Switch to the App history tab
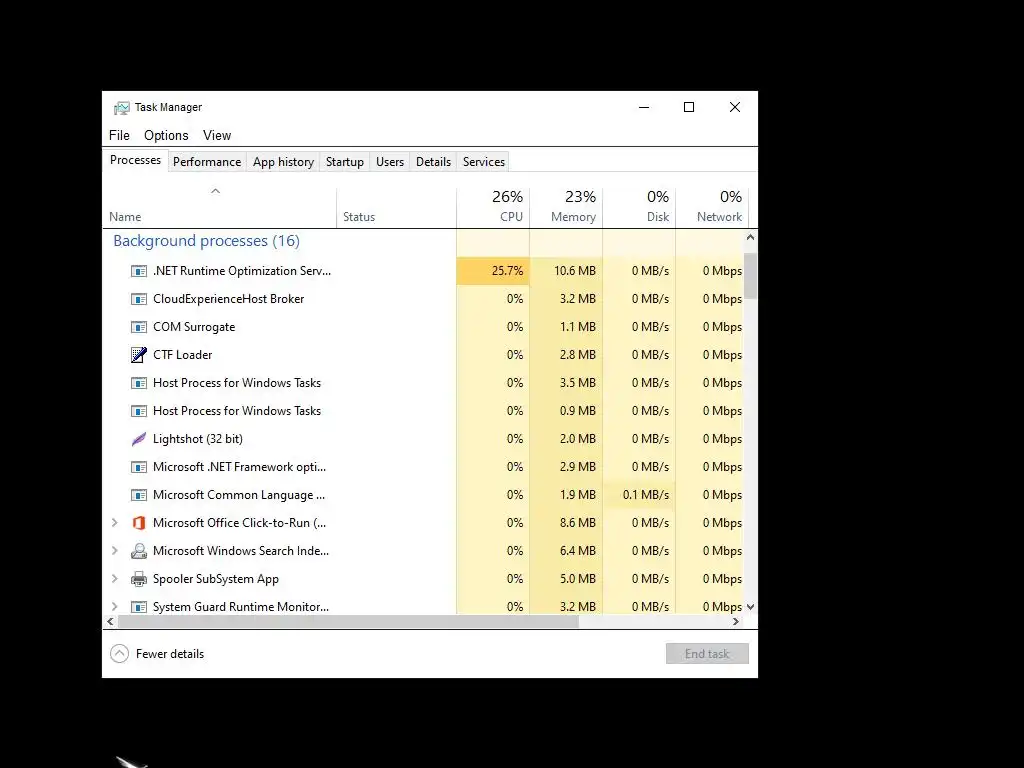Viewport: 1024px width, 768px height. (283, 162)
